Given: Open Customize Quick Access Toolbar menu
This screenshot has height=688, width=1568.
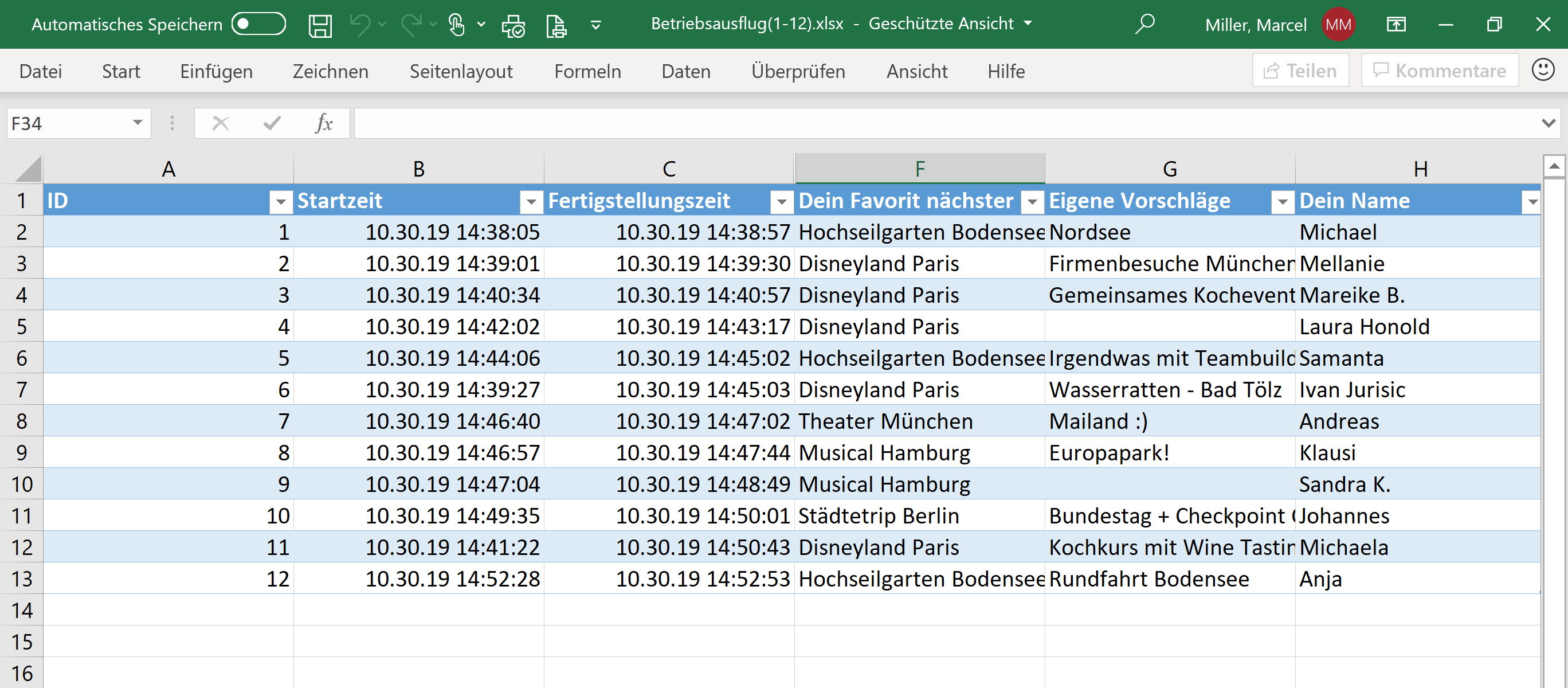Looking at the screenshot, I should click(596, 26).
